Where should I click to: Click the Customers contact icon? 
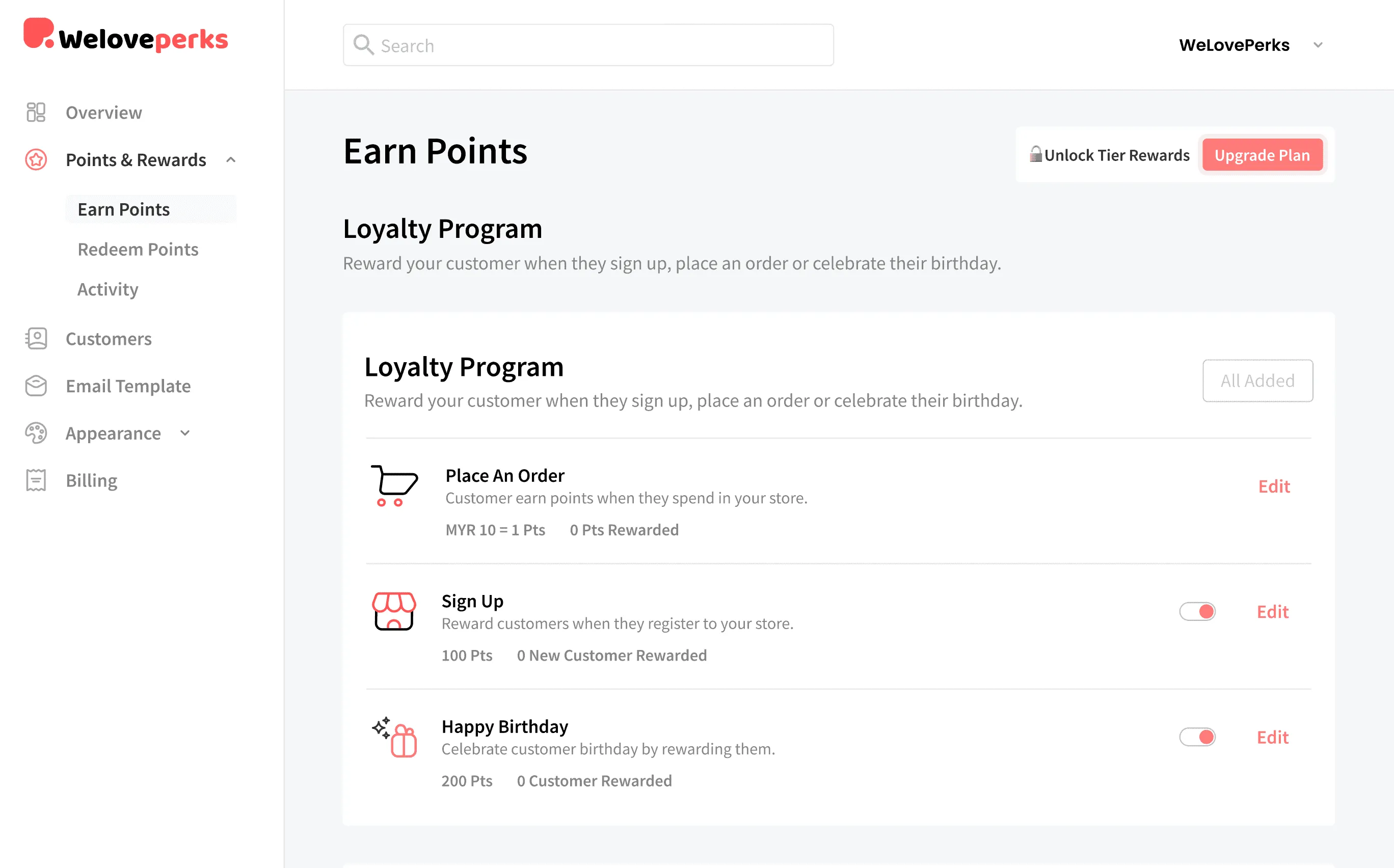coord(36,339)
